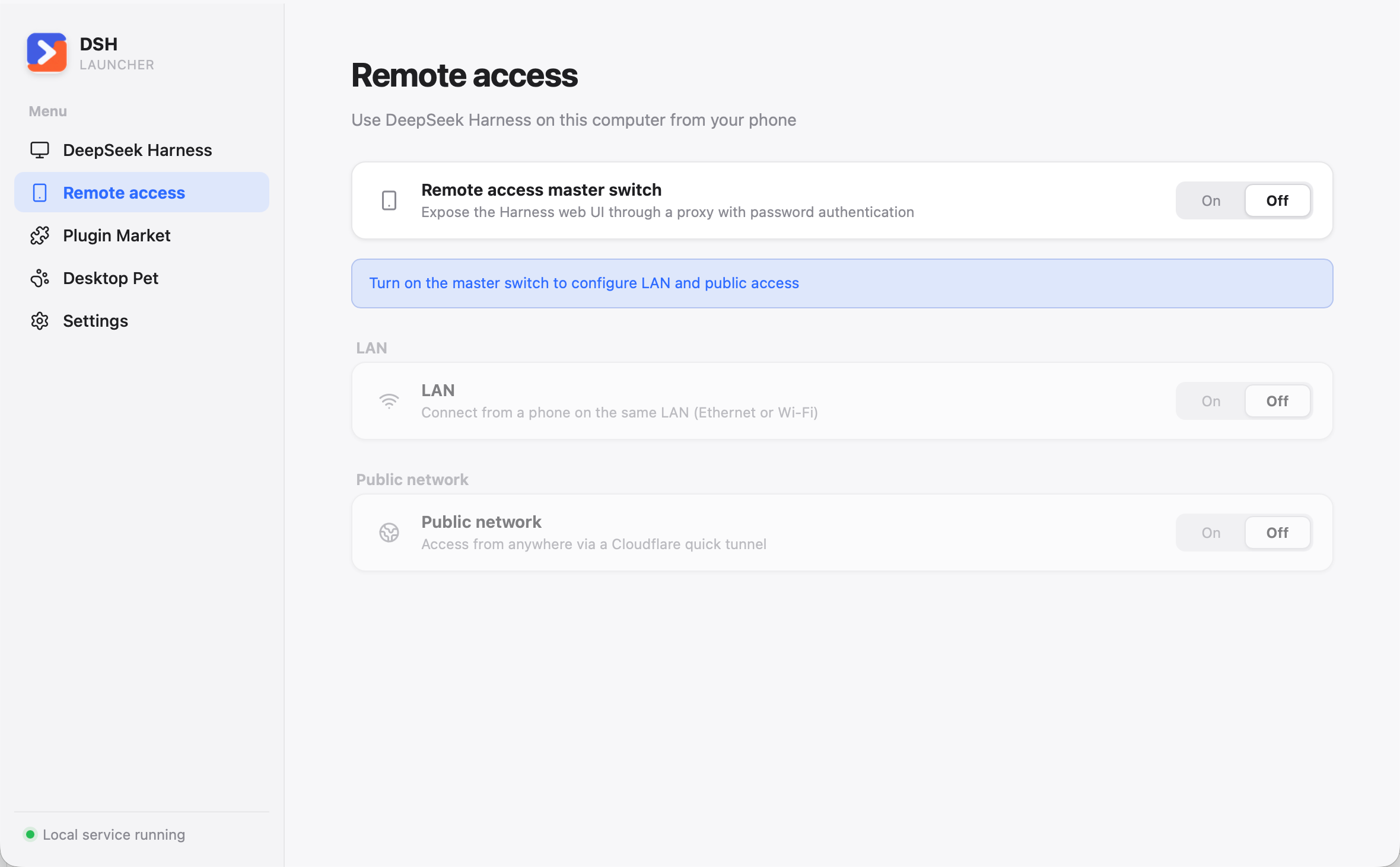Click 'Connect from a phone on the same LAN' text
The width and height of the screenshot is (1400, 867).
click(x=619, y=412)
